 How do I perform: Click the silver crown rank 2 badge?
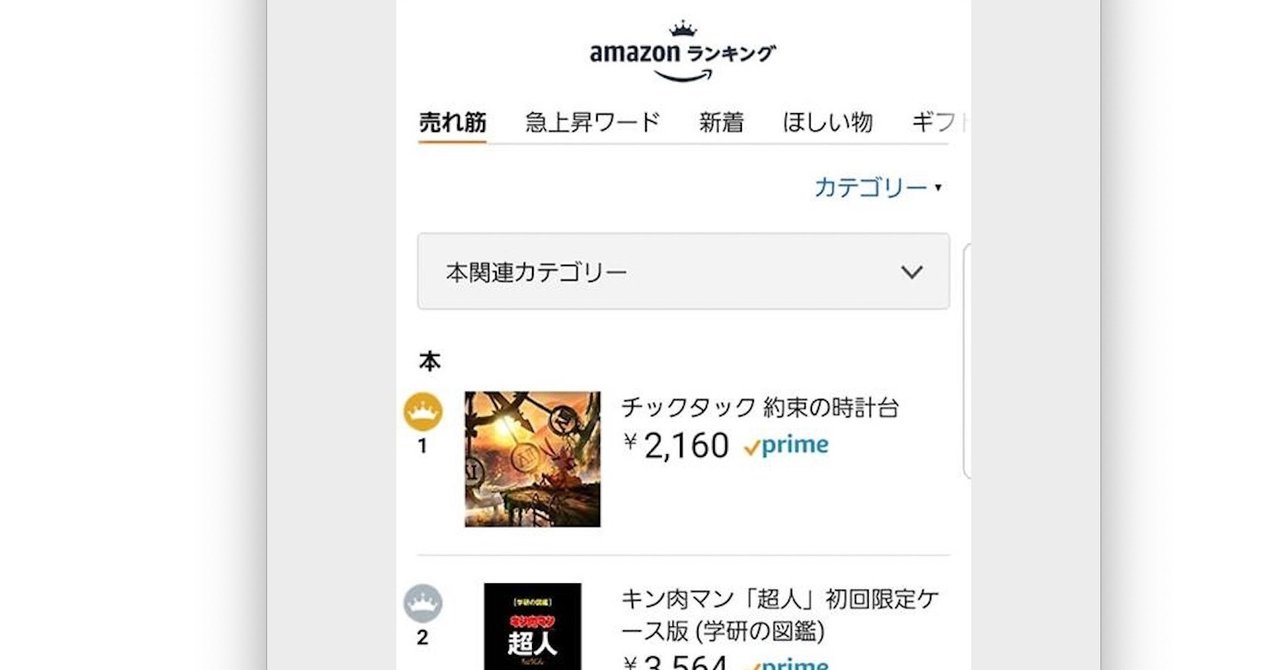(423, 604)
